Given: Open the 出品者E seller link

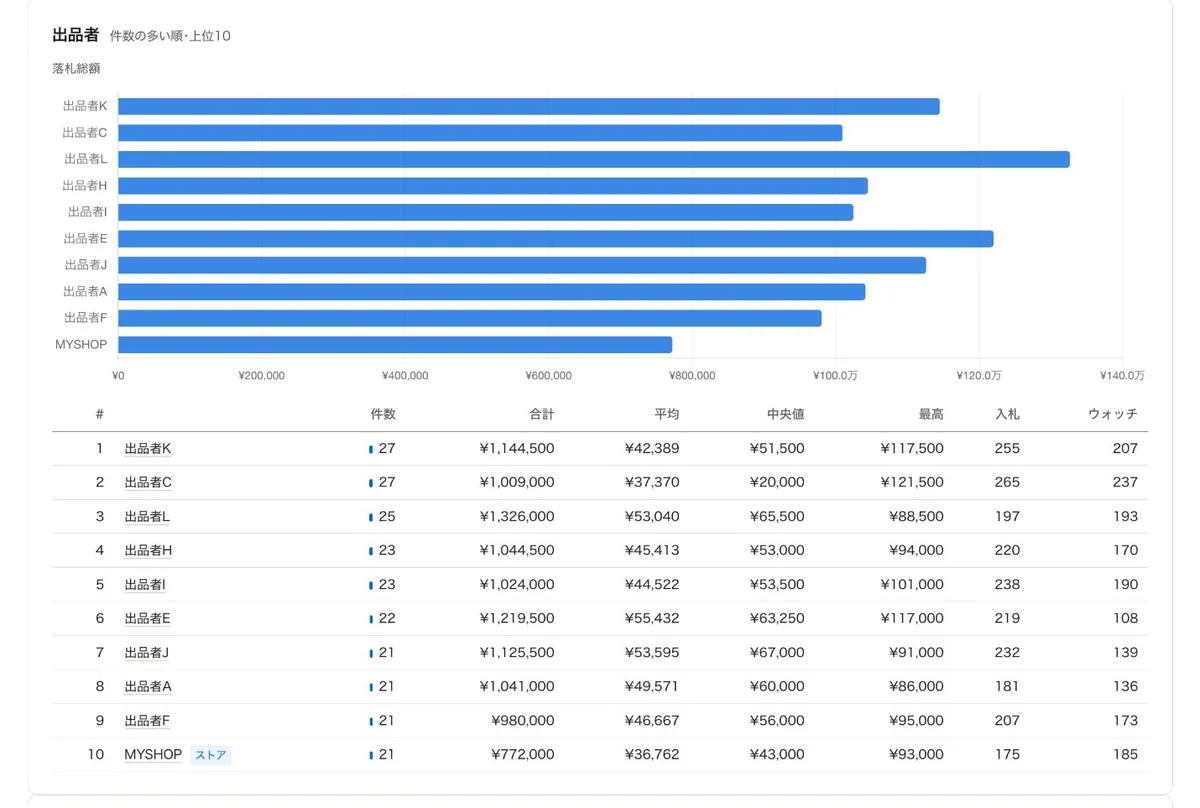Looking at the screenshot, I should (x=147, y=619).
